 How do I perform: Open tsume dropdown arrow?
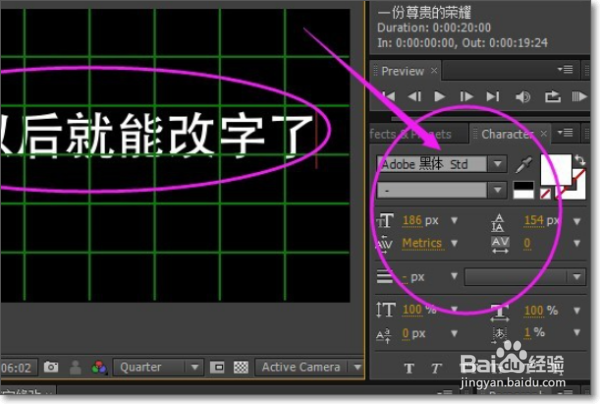point(577,333)
